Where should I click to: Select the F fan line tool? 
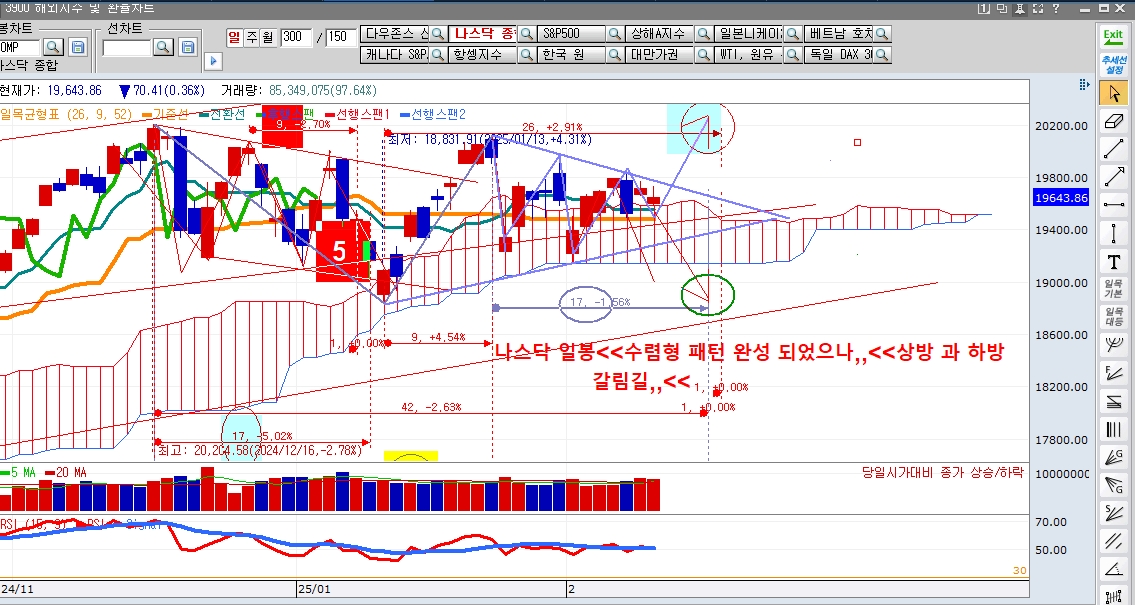[x=1113, y=373]
